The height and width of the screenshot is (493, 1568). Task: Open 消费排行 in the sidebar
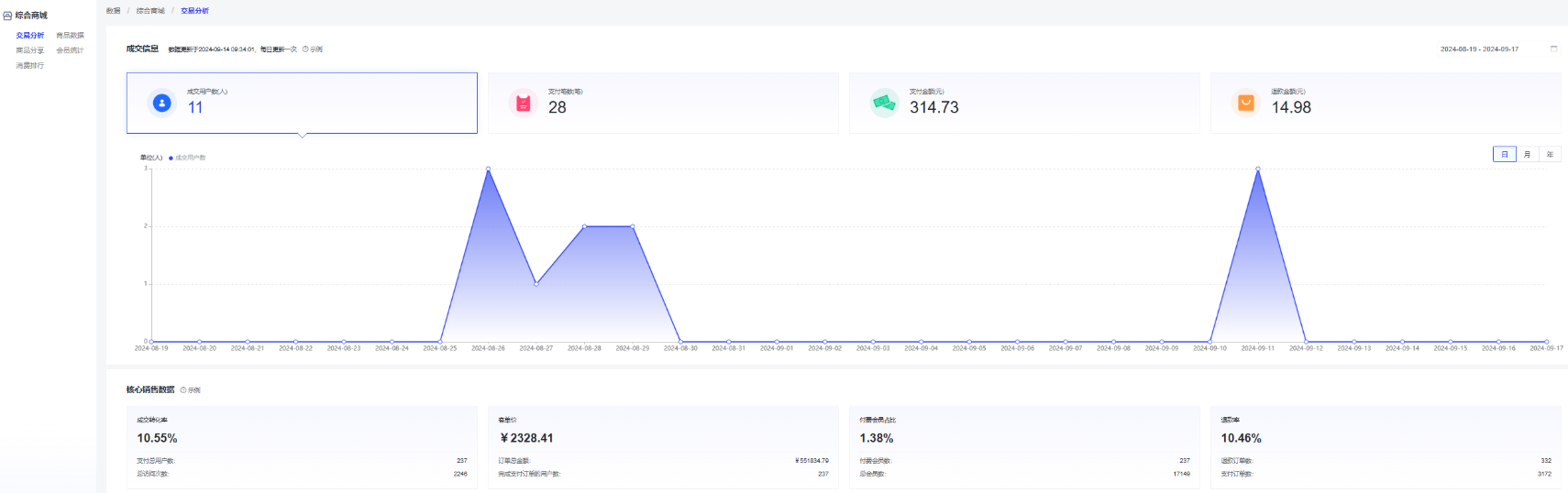29,65
